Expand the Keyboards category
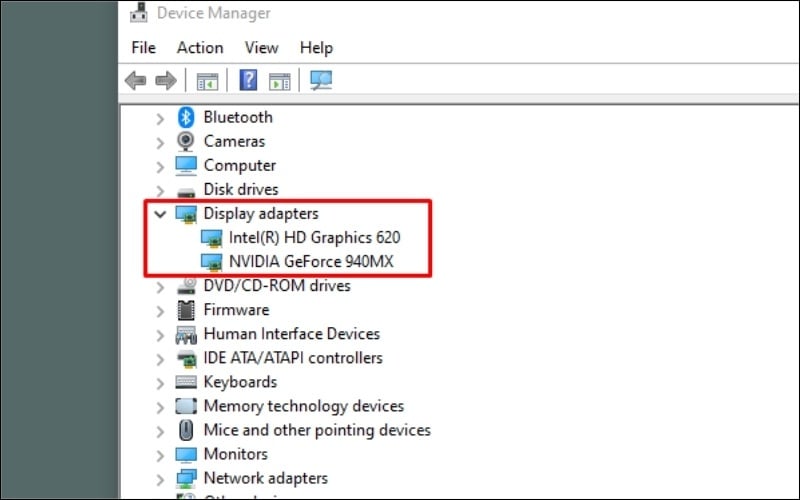800x500 pixels. [160, 382]
